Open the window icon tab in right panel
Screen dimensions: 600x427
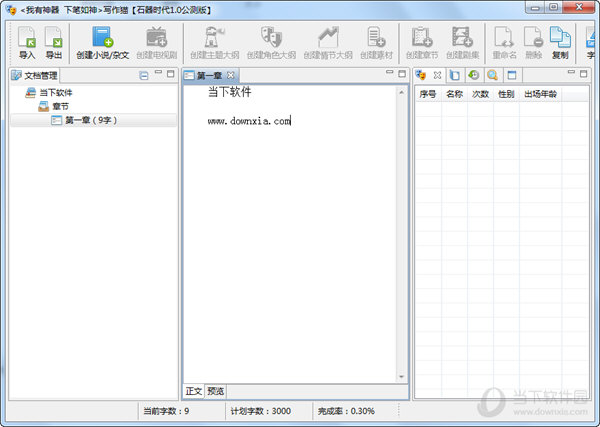point(512,75)
